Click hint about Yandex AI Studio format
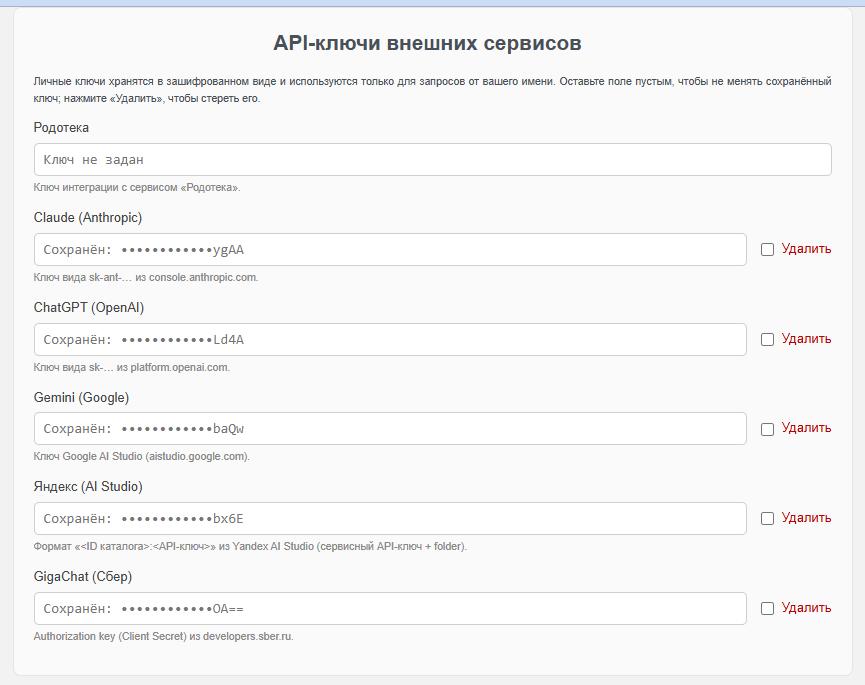This screenshot has height=685, width=865. [250, 547]
